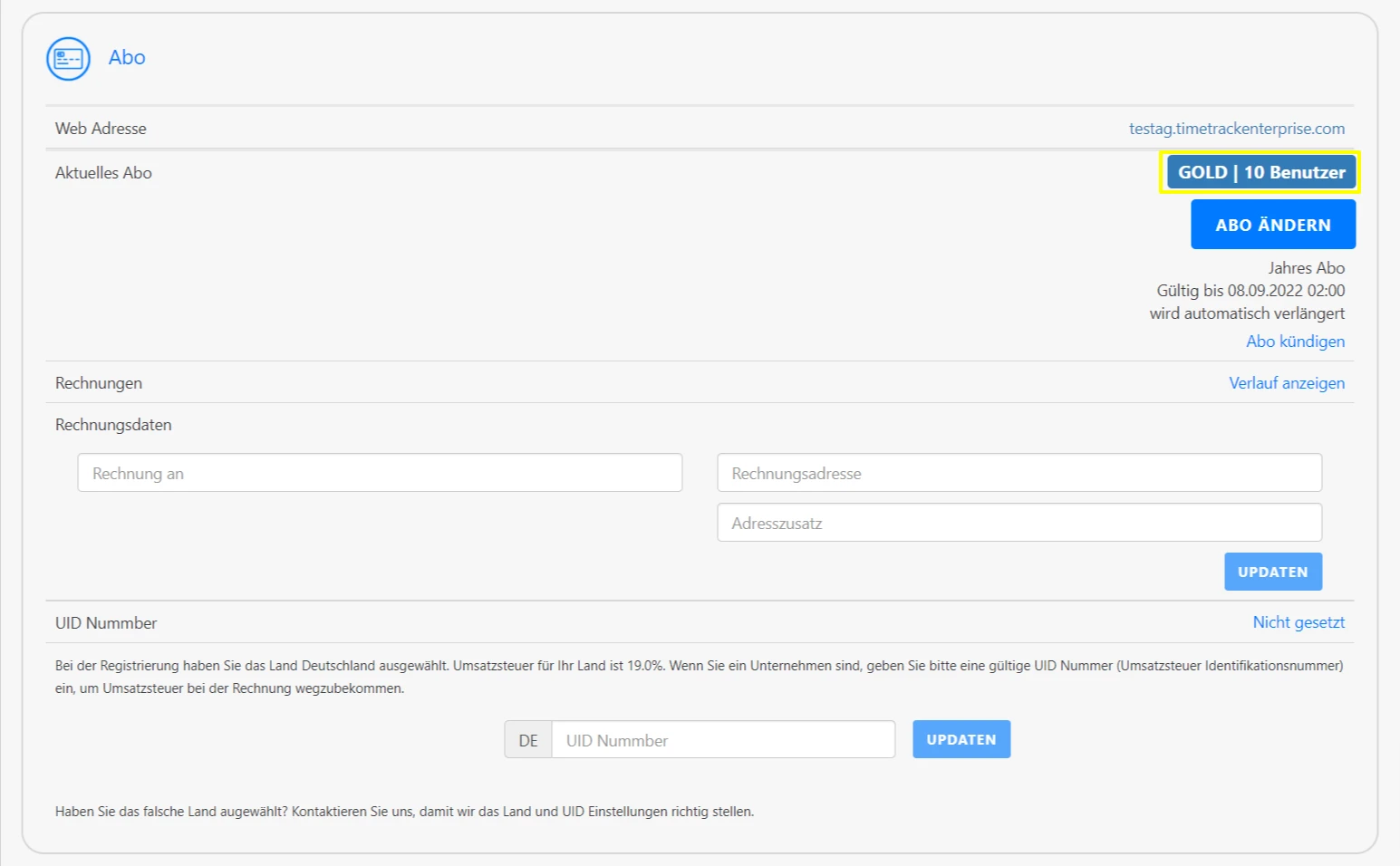Screen dimensions: 1400x866
Task: Click the Jahres Abo text
Action: click(1306, 268)
